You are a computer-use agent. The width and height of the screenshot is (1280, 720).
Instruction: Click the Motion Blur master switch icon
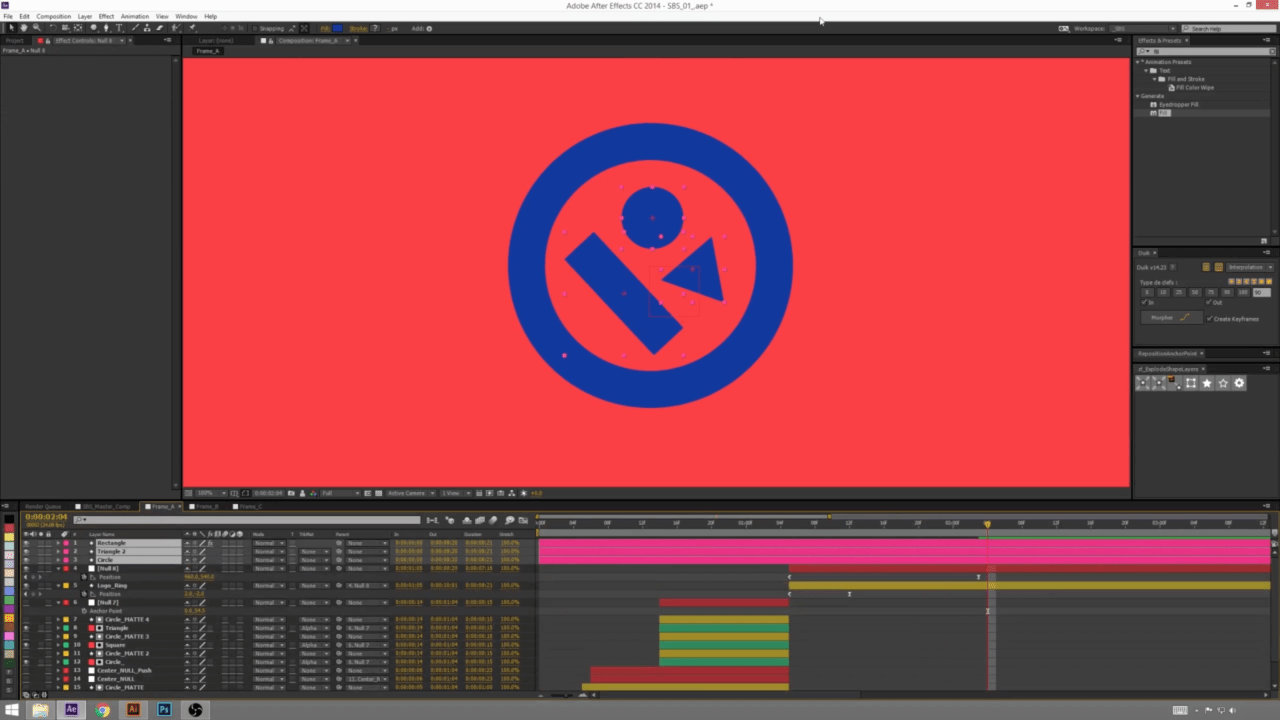tap(491, 520)
